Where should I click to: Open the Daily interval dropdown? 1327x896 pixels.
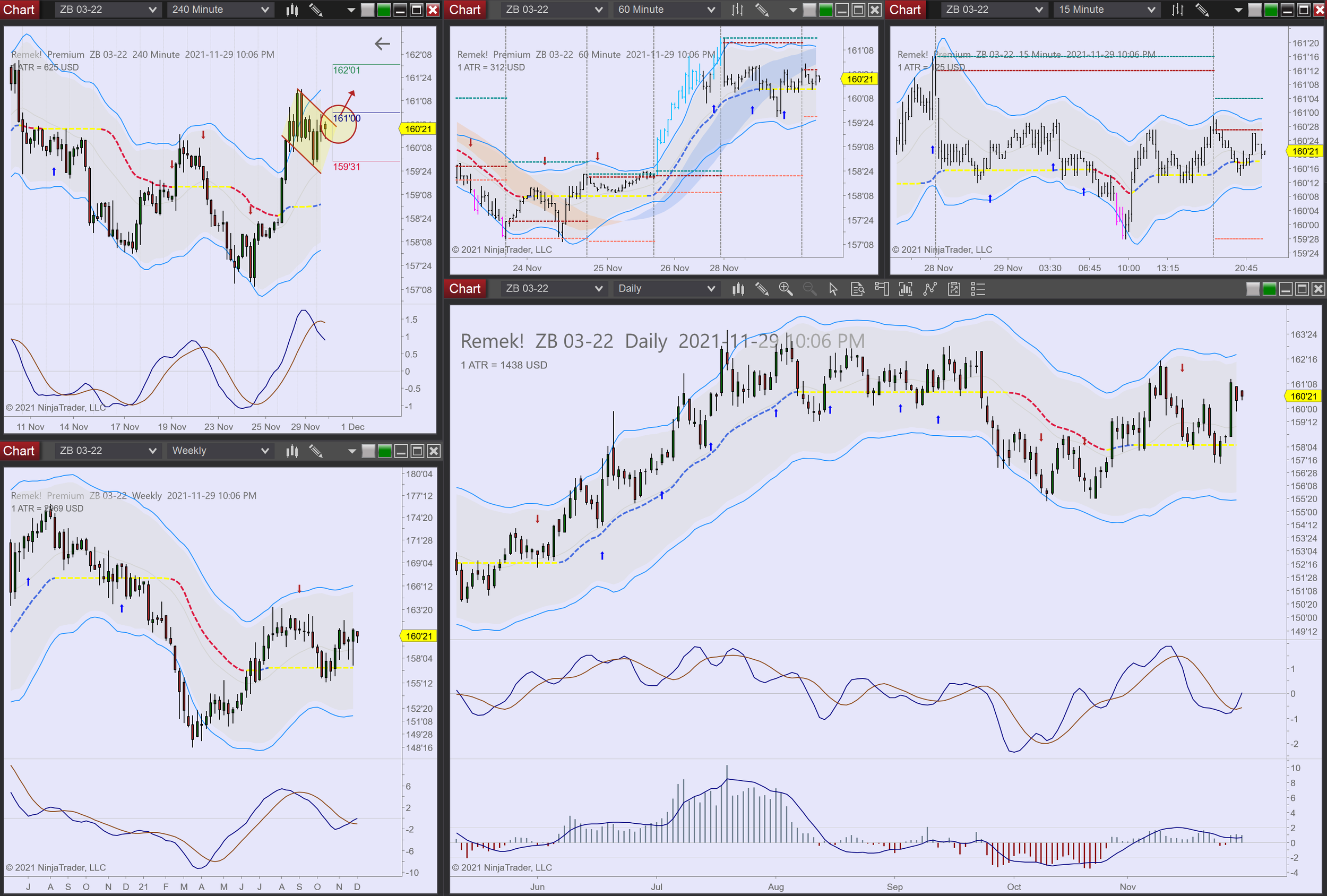666,288
